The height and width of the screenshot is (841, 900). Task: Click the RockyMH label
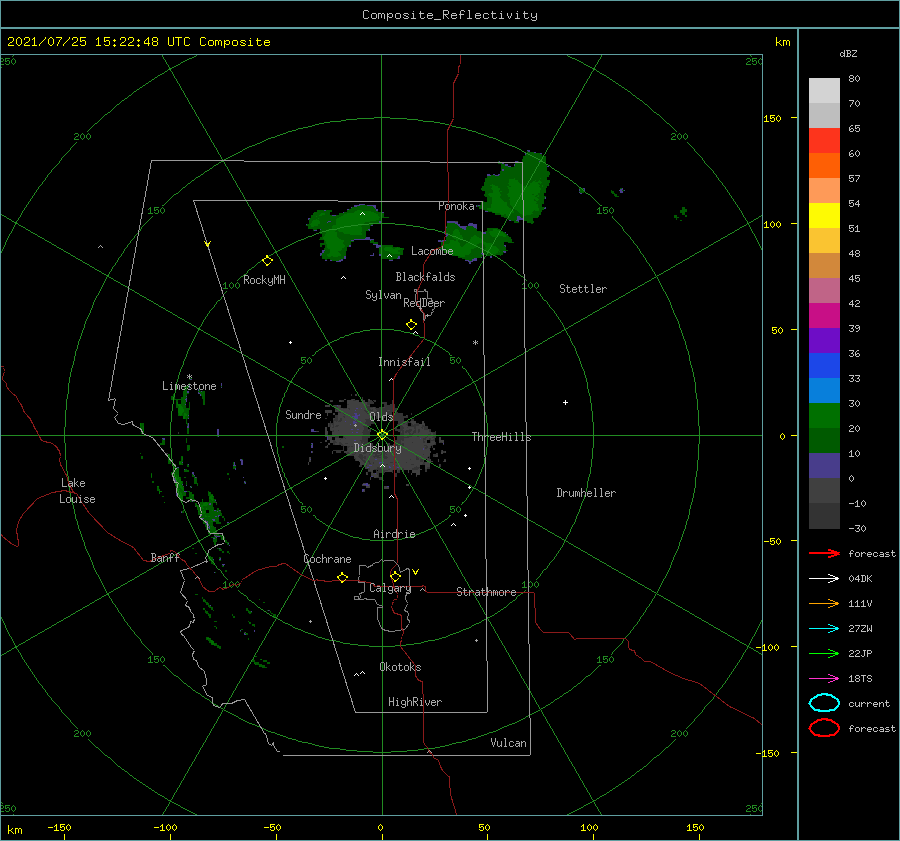click(264, 280)
